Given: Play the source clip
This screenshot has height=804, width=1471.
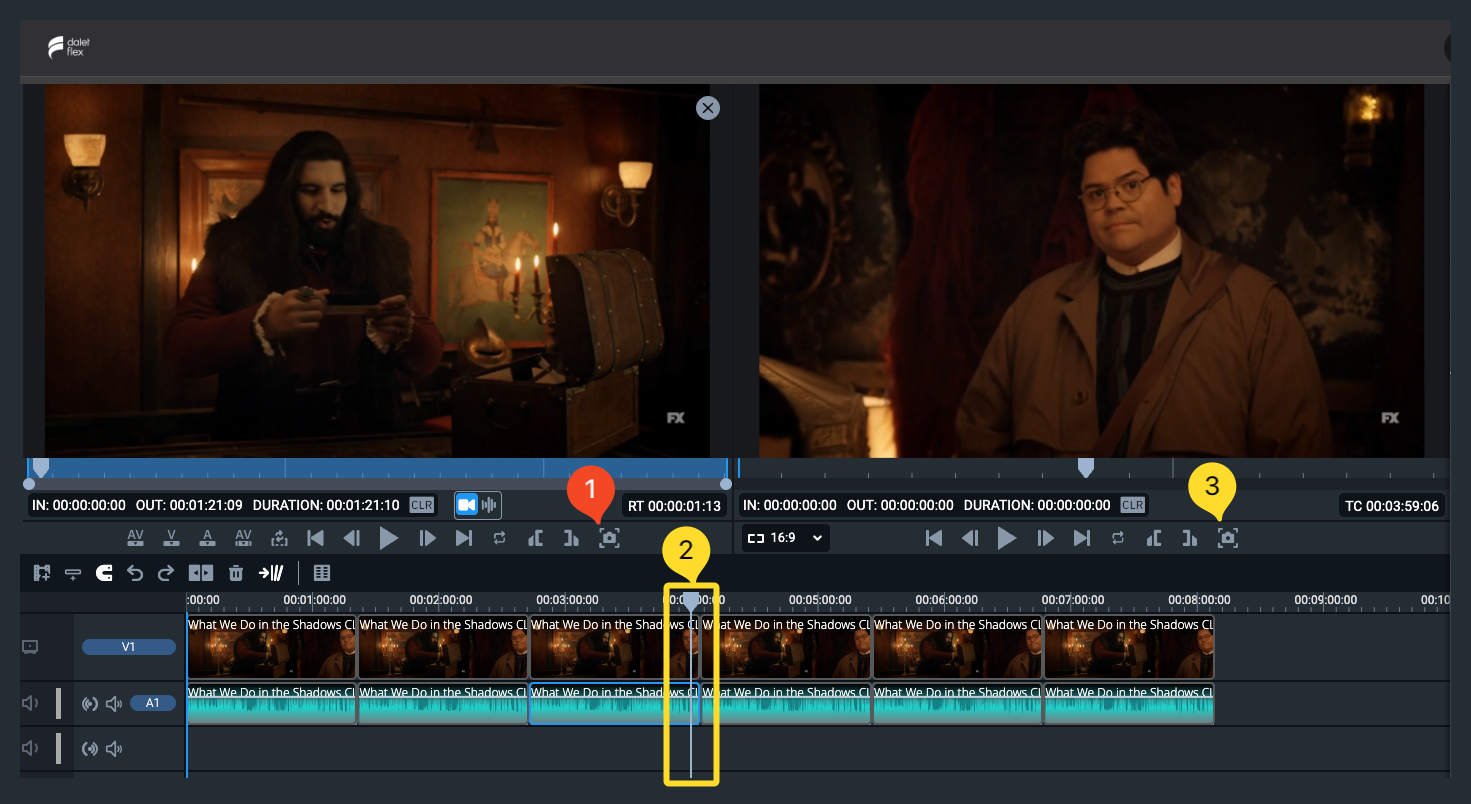Looking at the screenshot, I should [389, 538].
